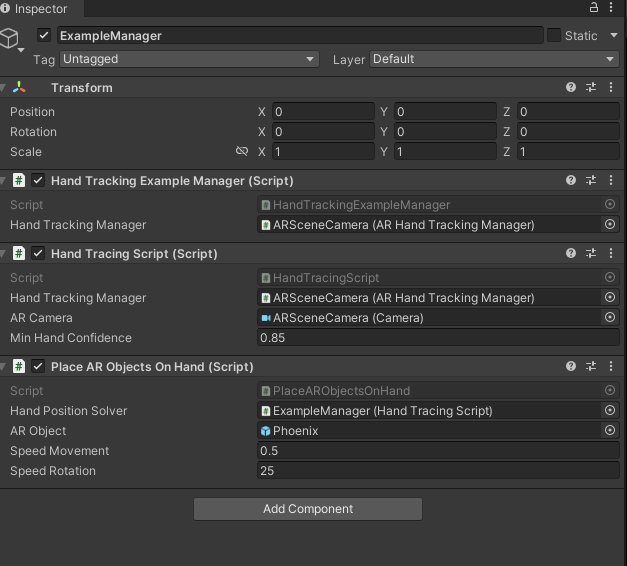The image size is (627, 566).
Task: Edit the ExampleManager name field
Action: tap(300, 35)
